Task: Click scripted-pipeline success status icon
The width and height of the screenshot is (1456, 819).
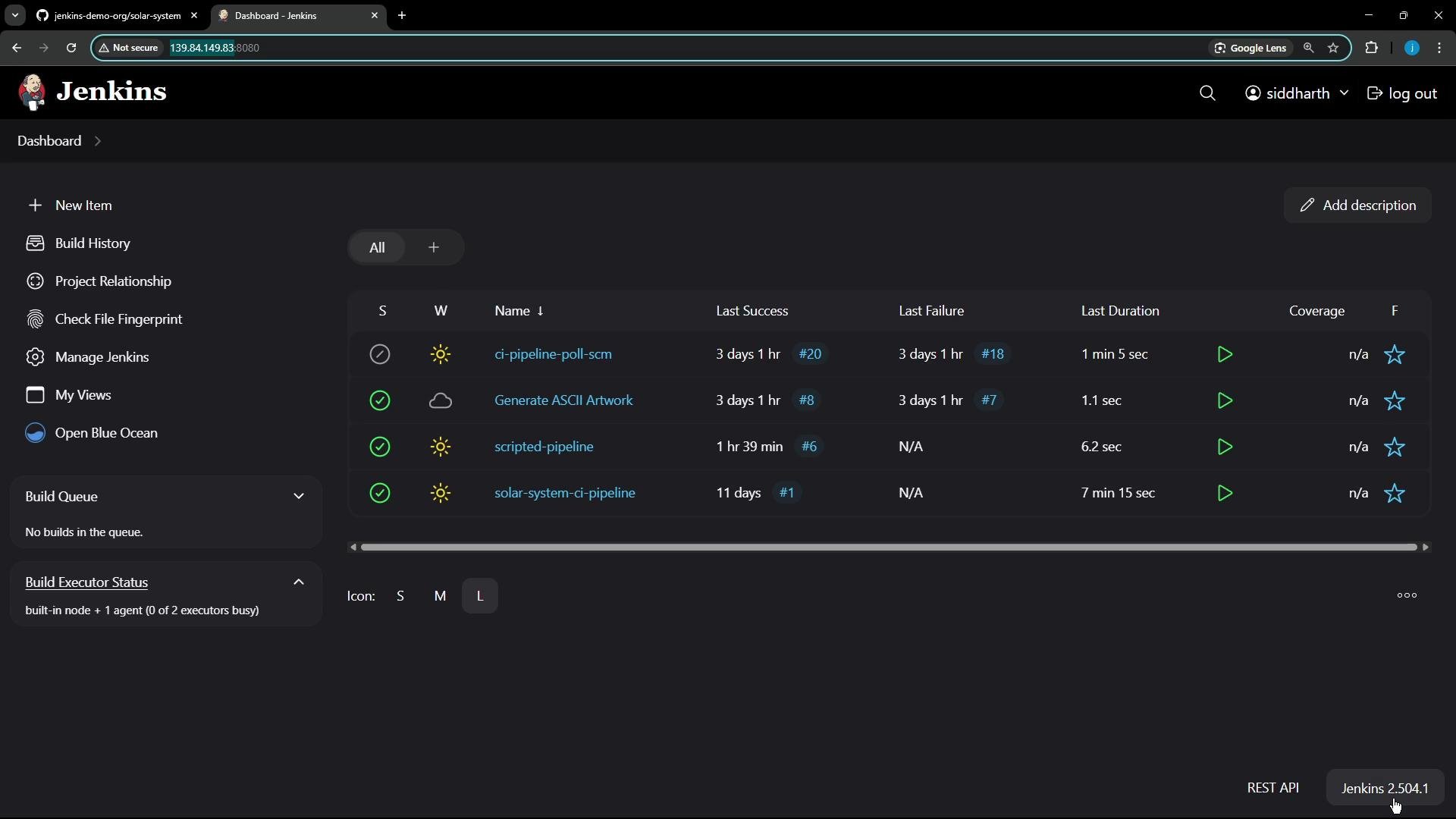Action: [x=380, y=447]
